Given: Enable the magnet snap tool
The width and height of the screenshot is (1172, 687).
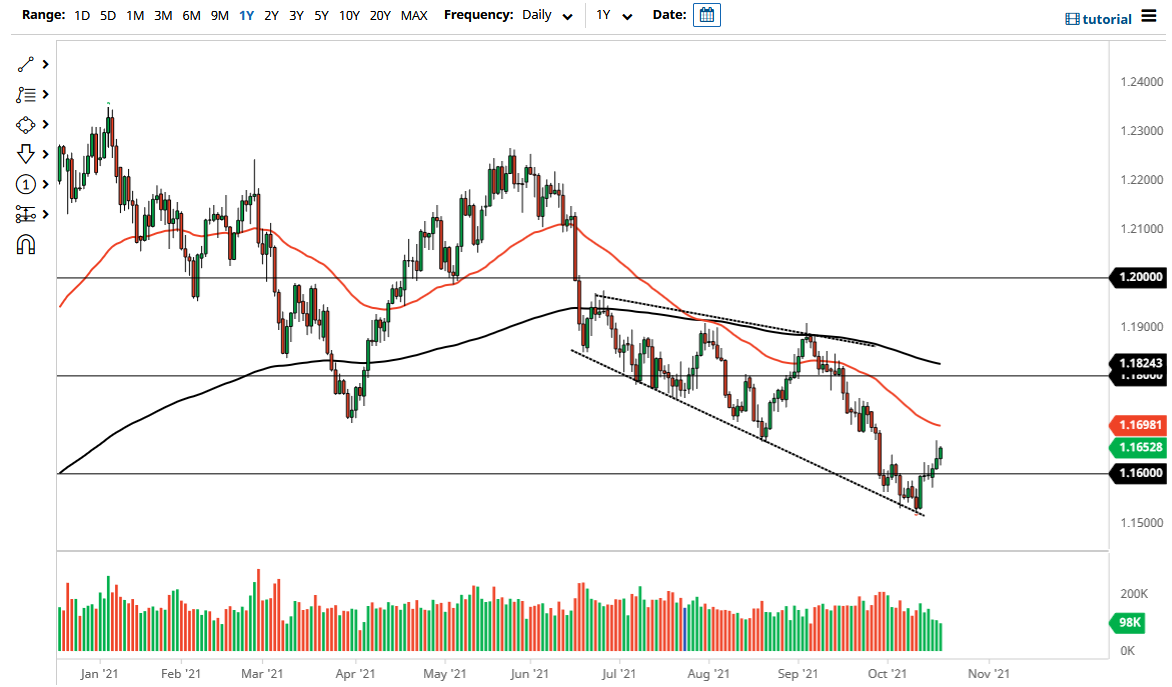Looking at the screenshot, I should [28, 244].
